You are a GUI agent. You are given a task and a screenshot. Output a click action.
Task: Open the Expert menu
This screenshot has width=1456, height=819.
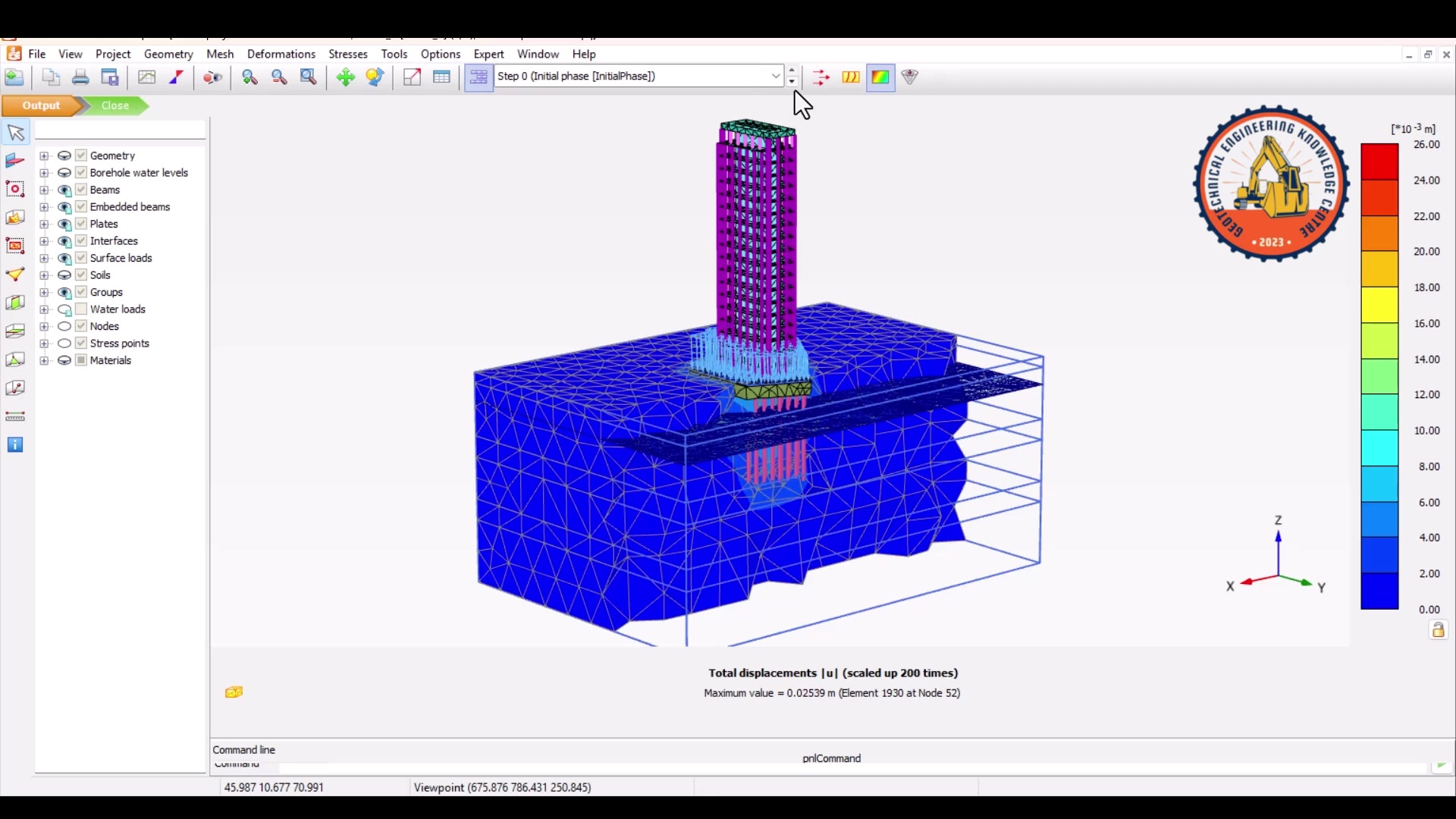pyautogui.click(x=489, y=54)
